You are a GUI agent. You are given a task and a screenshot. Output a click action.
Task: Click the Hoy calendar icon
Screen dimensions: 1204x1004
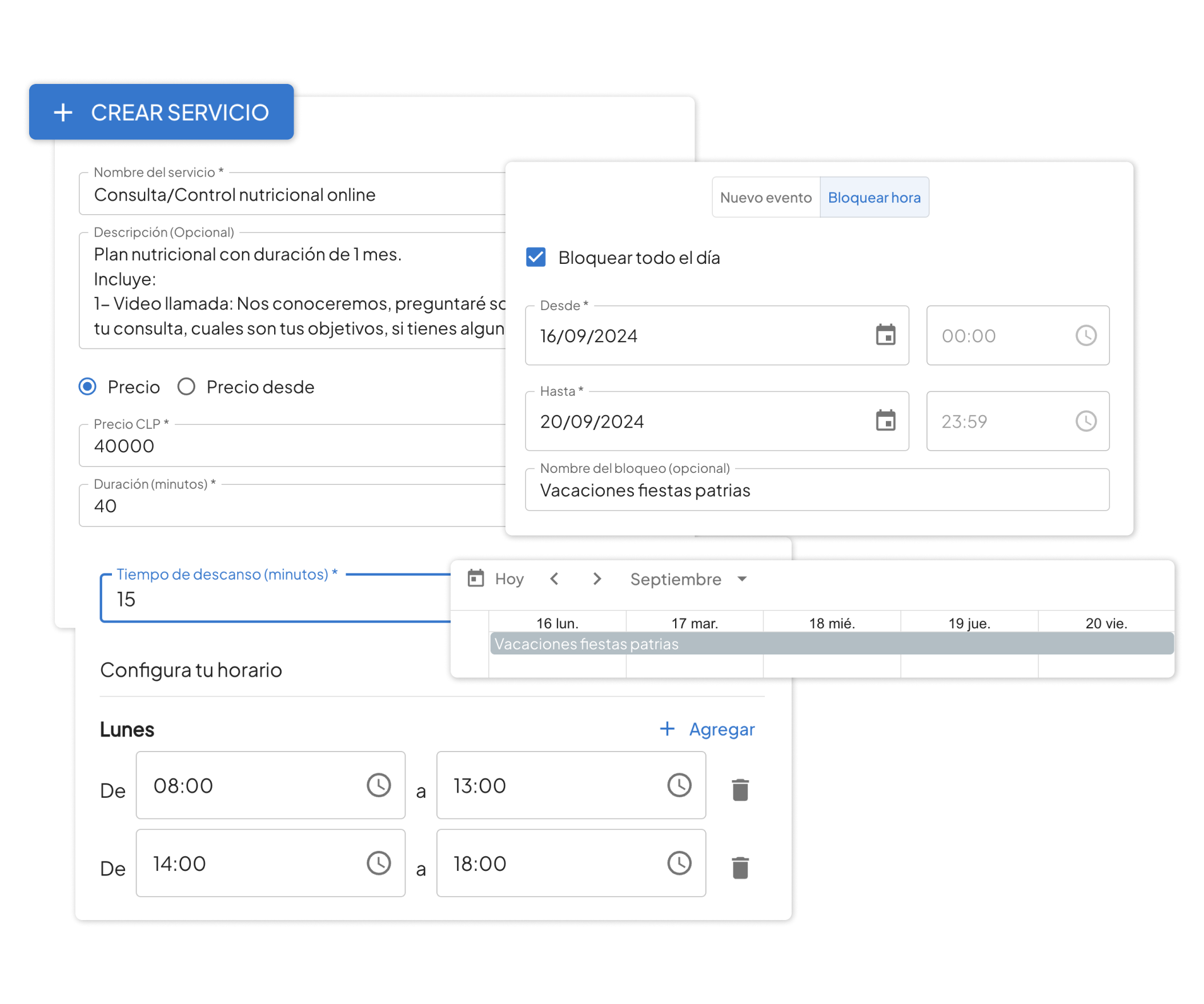[475, 579]
